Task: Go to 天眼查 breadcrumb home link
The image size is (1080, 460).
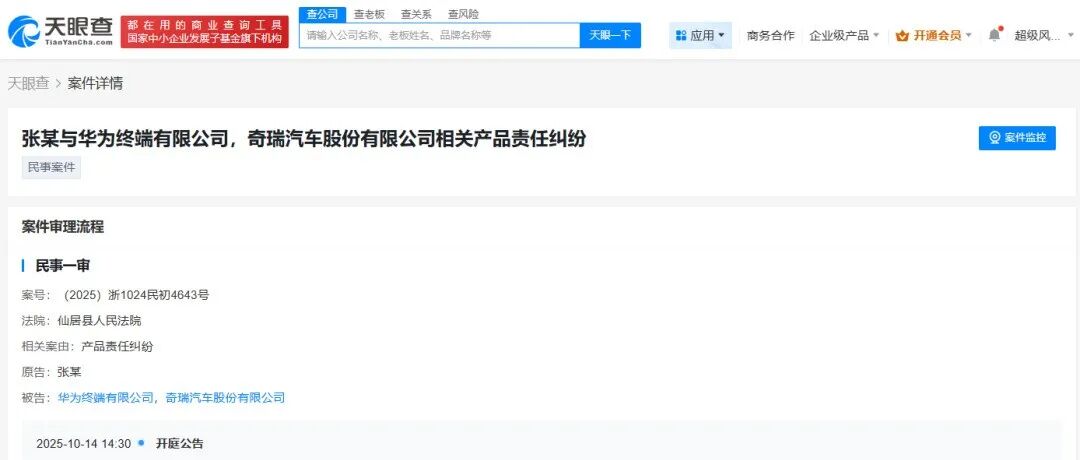Action: 28,83
